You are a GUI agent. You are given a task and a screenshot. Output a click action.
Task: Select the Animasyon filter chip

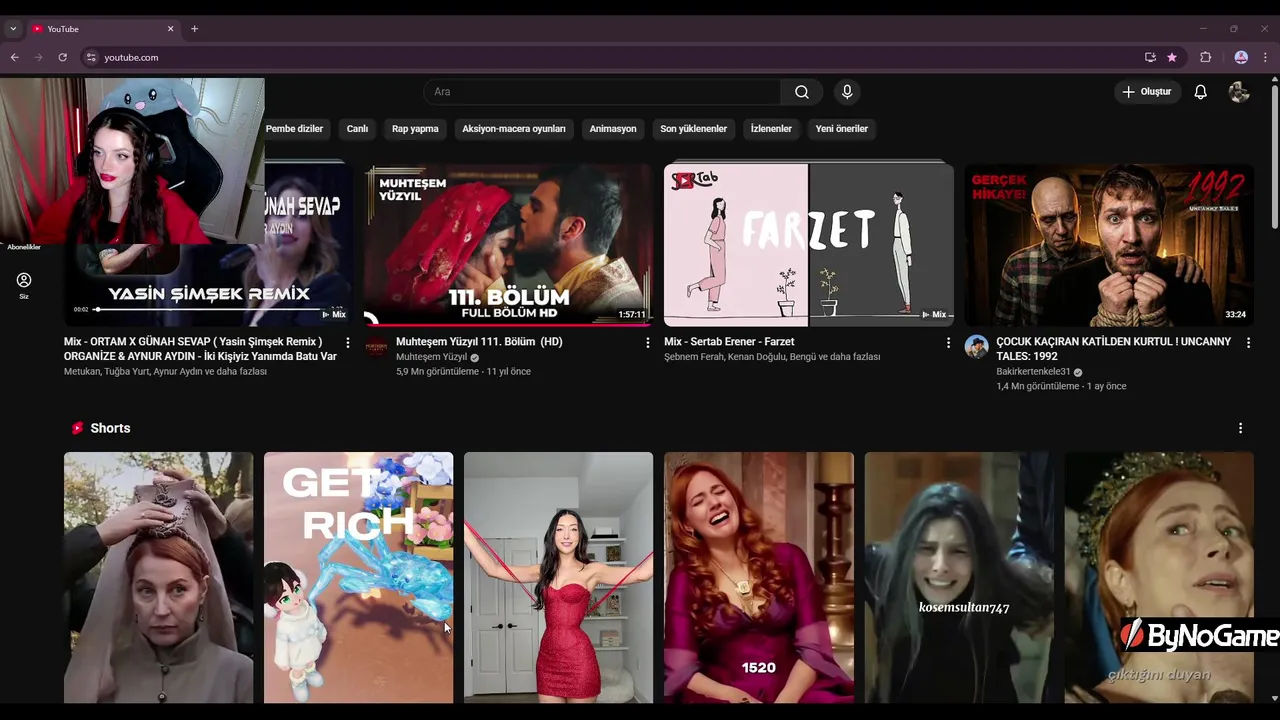(x=613, y=129)
